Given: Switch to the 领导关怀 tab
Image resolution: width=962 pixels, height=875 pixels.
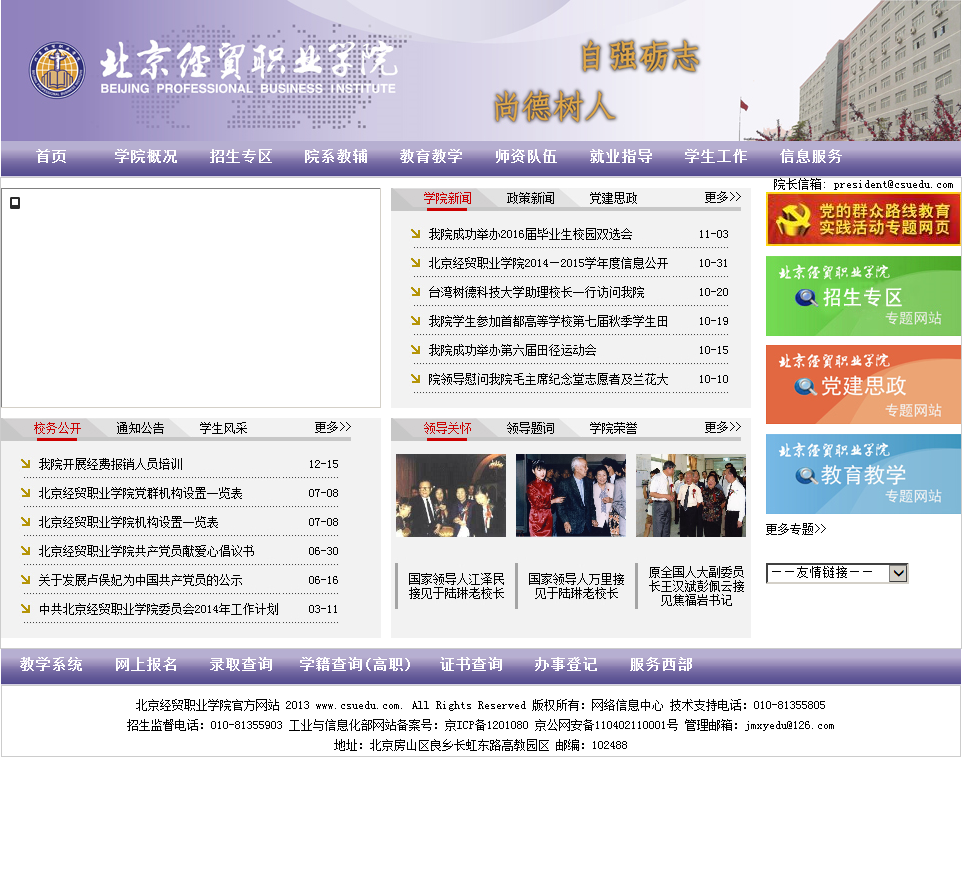Looking at the screenshot, I should click(x=447, y=428).
